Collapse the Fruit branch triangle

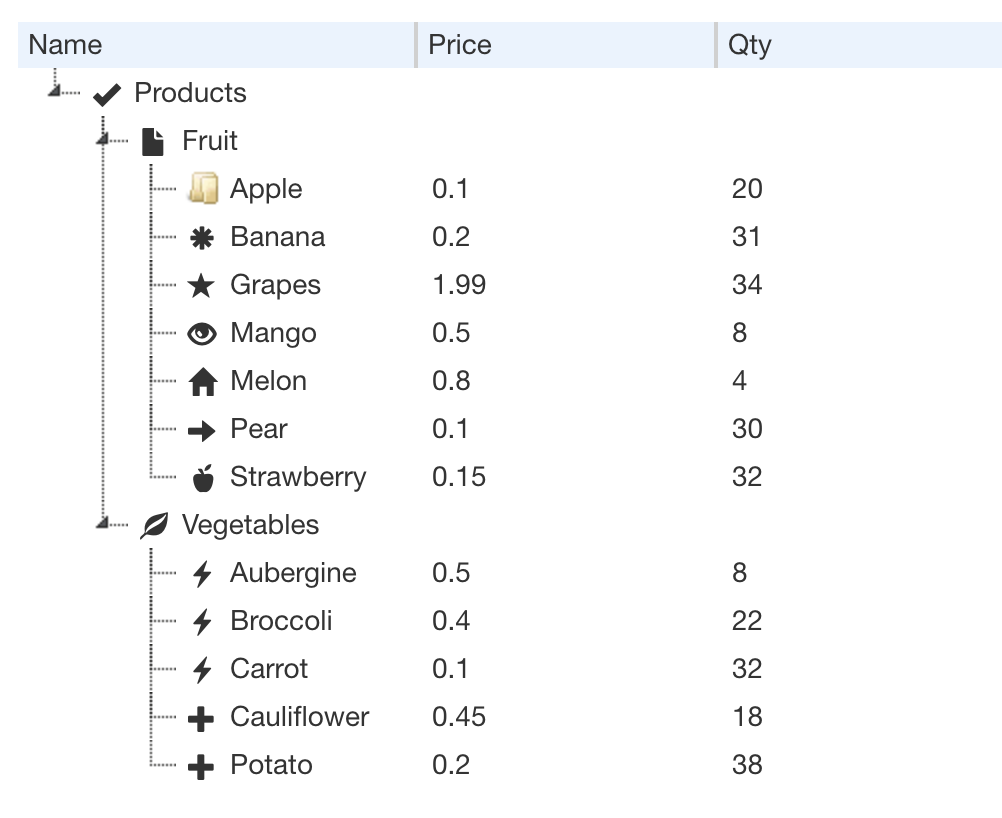click(x=103, y=139)
